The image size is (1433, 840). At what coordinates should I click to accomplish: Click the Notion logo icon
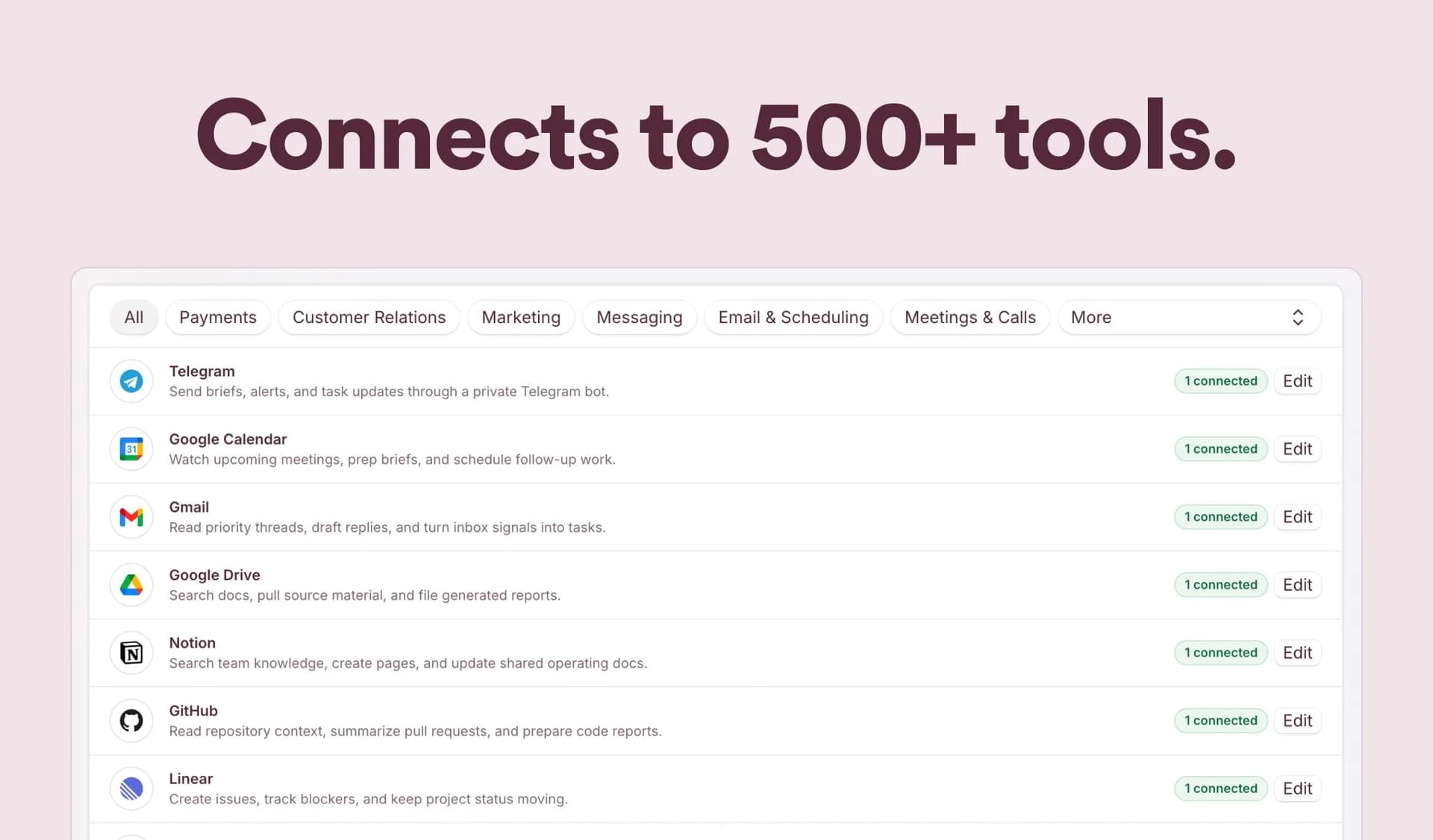point(131,653)
